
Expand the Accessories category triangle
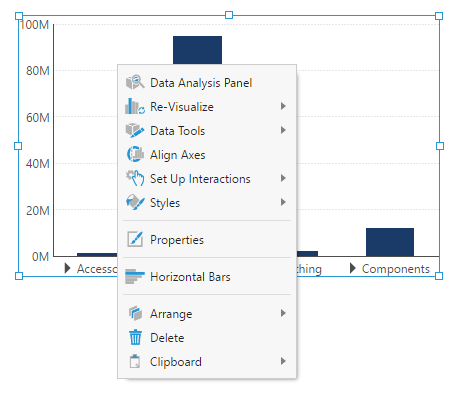tap(67, 268)
